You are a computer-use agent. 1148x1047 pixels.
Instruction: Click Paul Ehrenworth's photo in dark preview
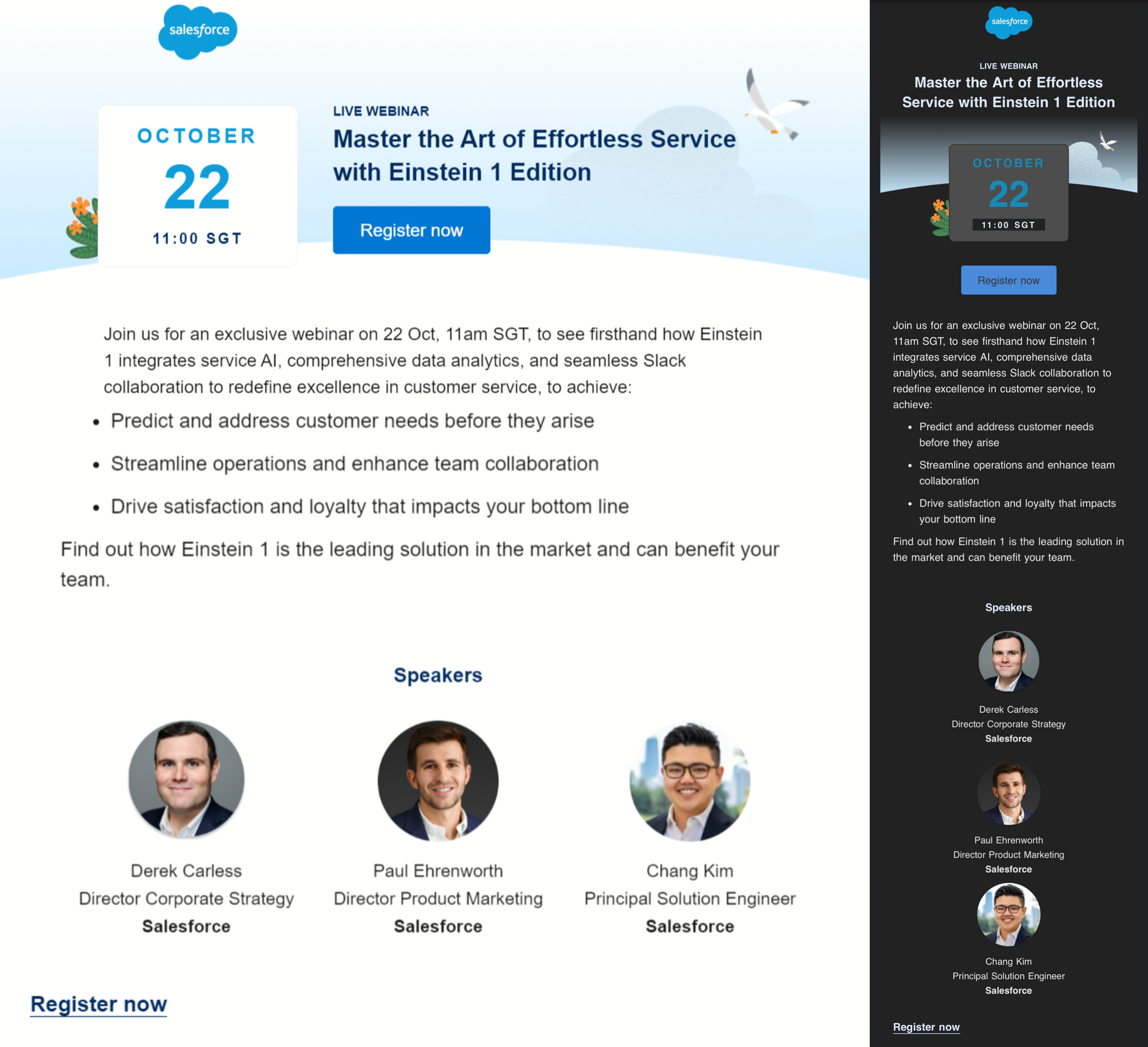(x=1008, y=793)
